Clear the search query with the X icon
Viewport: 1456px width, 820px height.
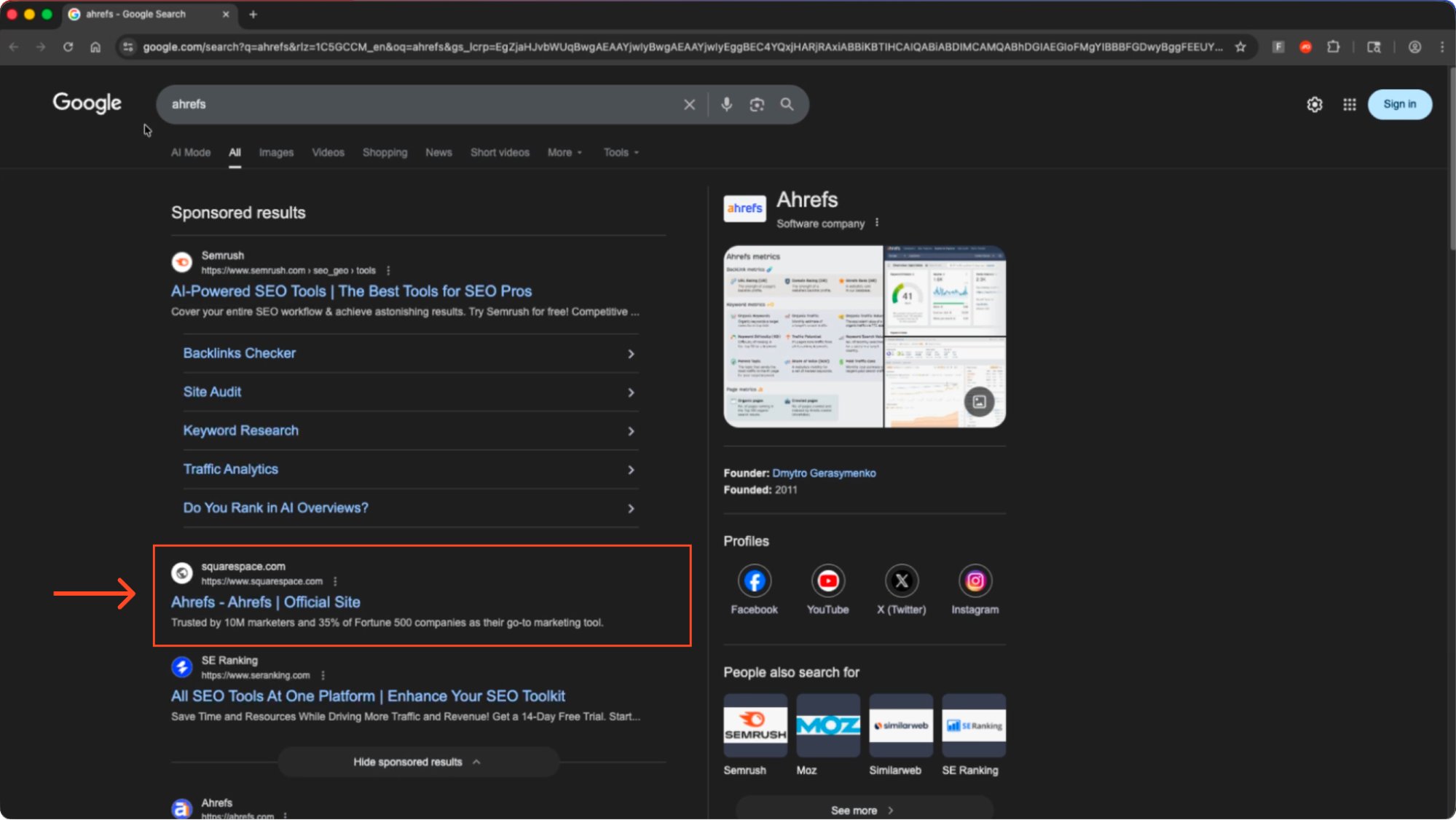688,104
